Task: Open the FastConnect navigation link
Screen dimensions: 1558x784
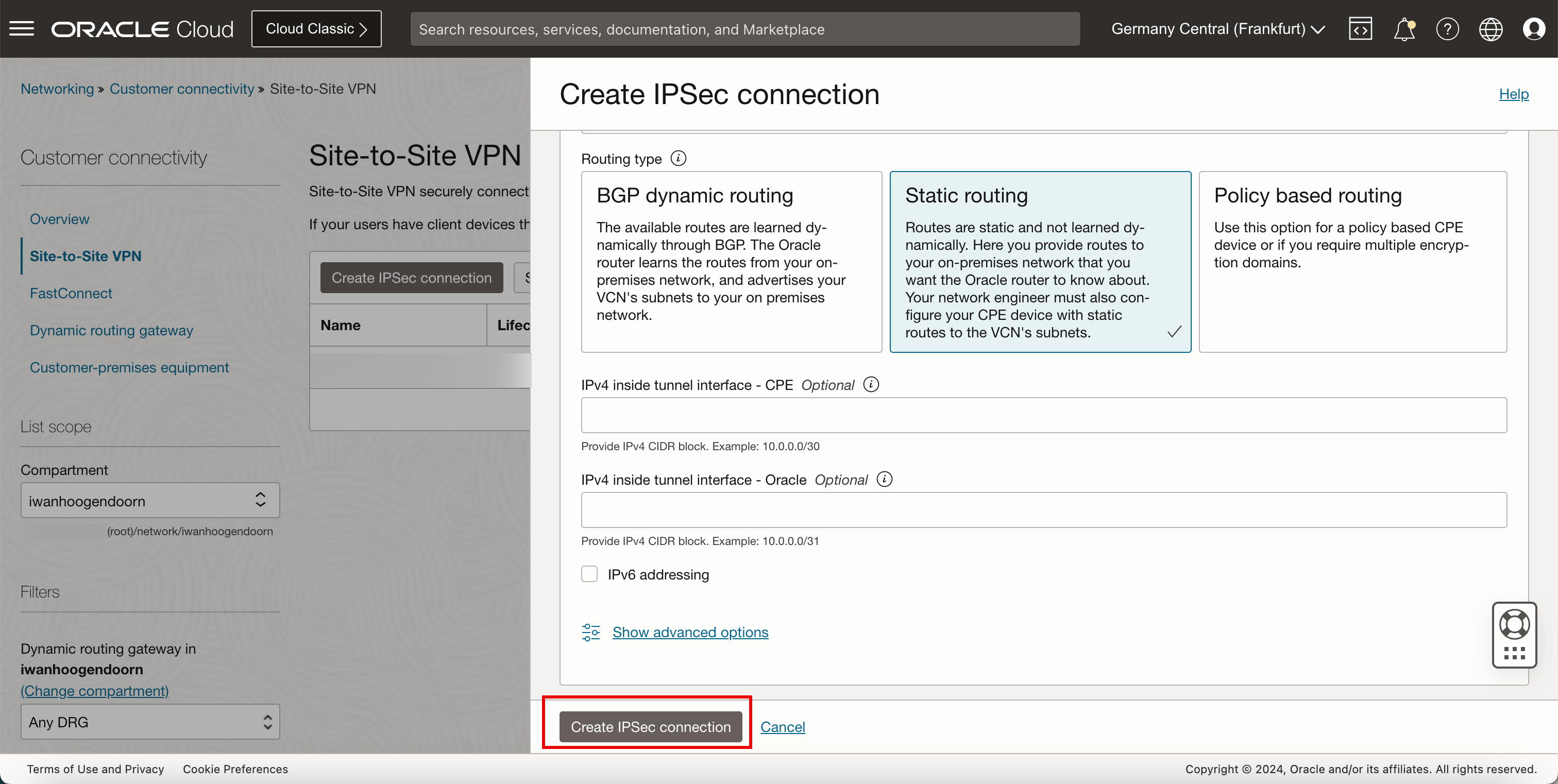Action: click(x=71, y=292)
